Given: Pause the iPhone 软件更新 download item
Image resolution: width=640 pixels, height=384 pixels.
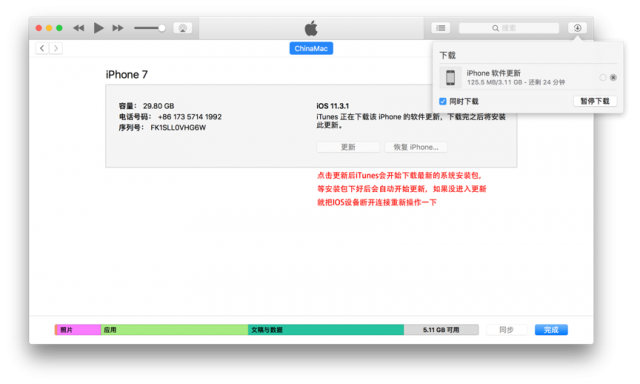Looking at the screenshot, I should [602, 77].
